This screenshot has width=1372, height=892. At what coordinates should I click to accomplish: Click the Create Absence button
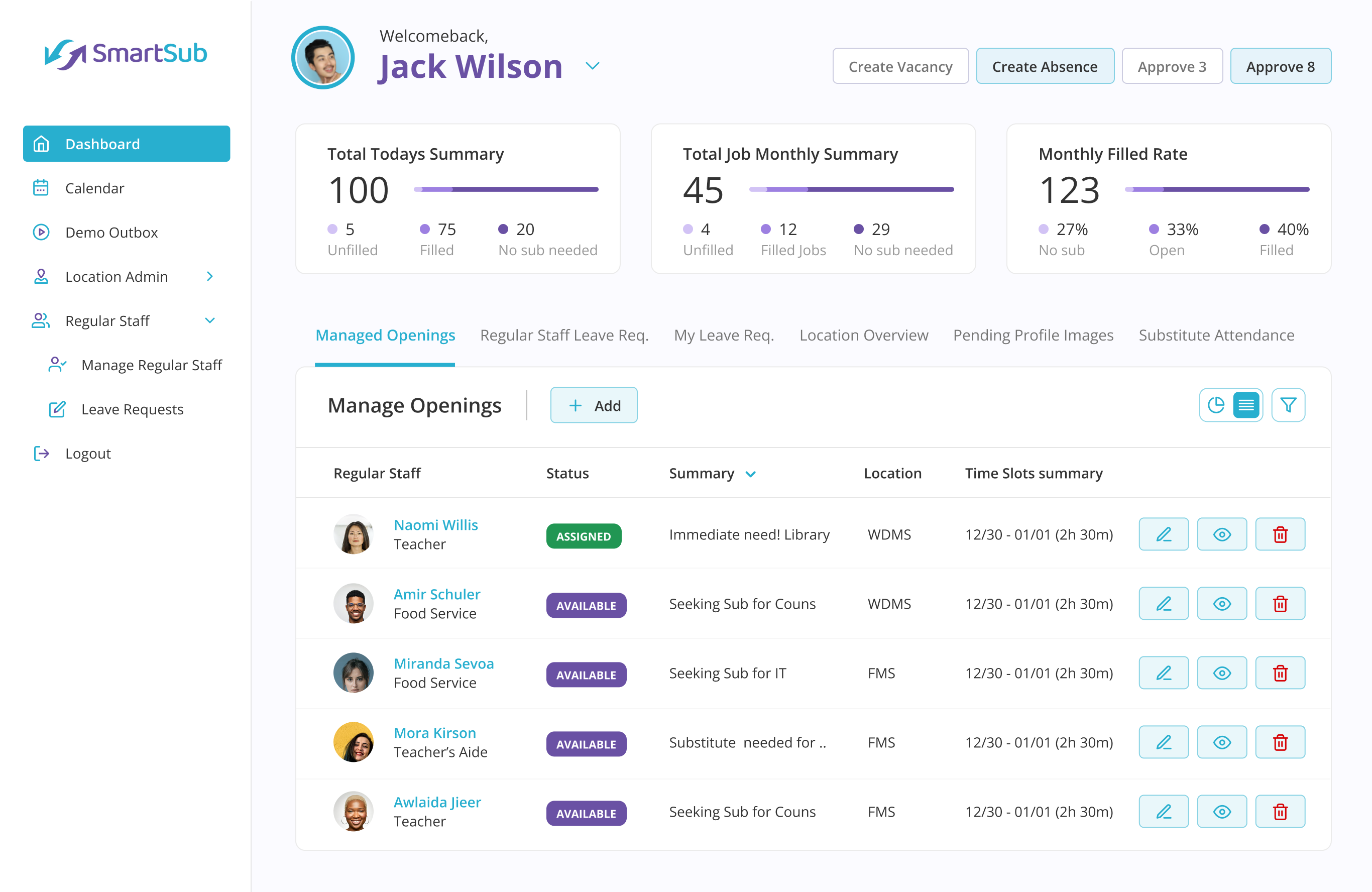click(1045, 66)
